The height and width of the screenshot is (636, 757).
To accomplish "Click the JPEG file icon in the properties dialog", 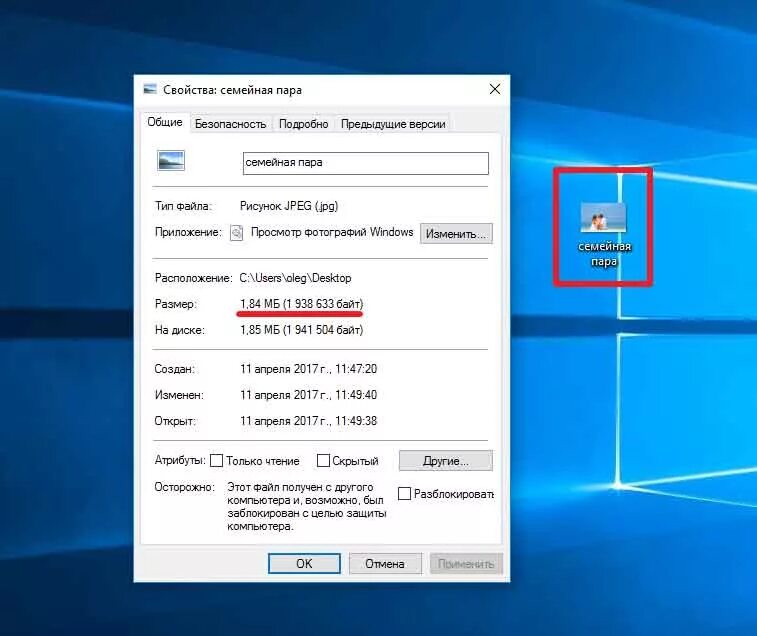I will [x=171, y=161].
